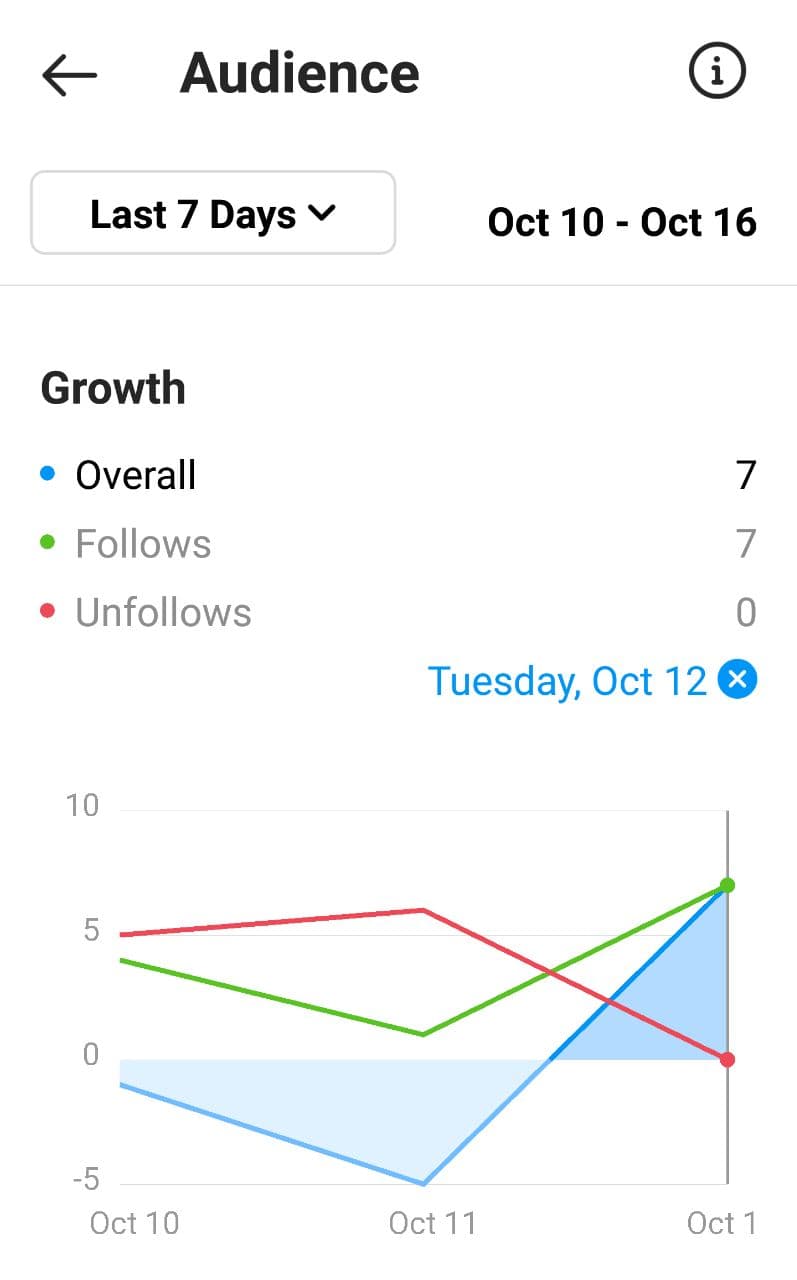Click the blue Overall legend dot
The height and width of the screenshot is (1280, 797).
click(x=47, y=474)
